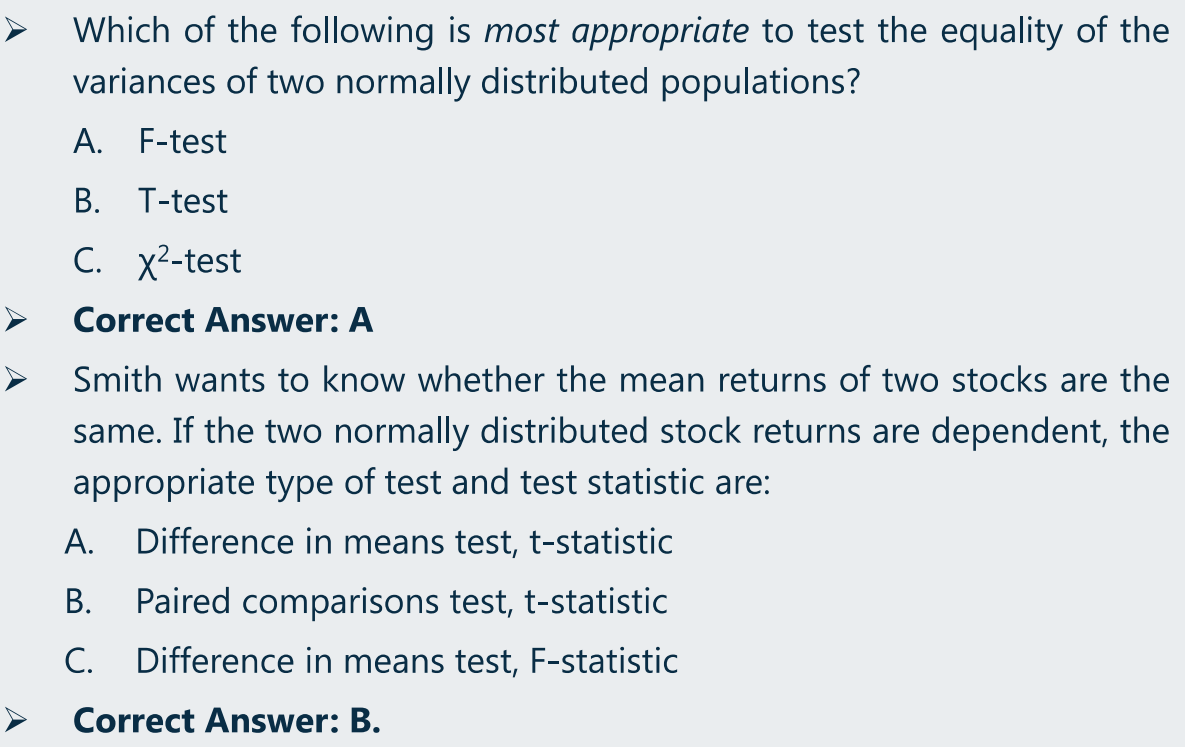
Task: Select answer option "F-test"
Action: coord(182,142)
